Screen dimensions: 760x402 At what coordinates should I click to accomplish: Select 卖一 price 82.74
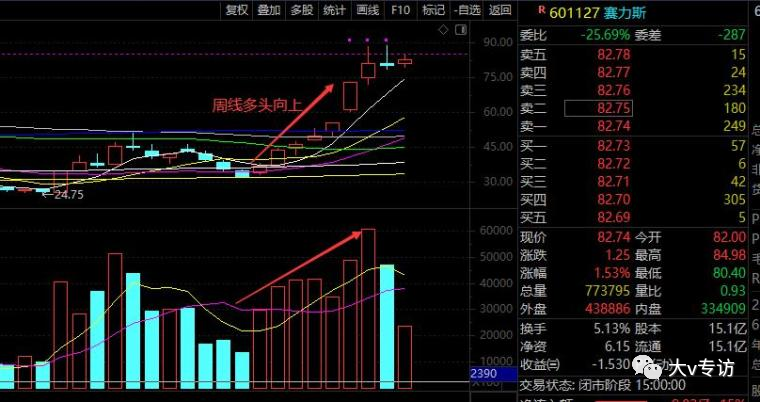(614, 126)
